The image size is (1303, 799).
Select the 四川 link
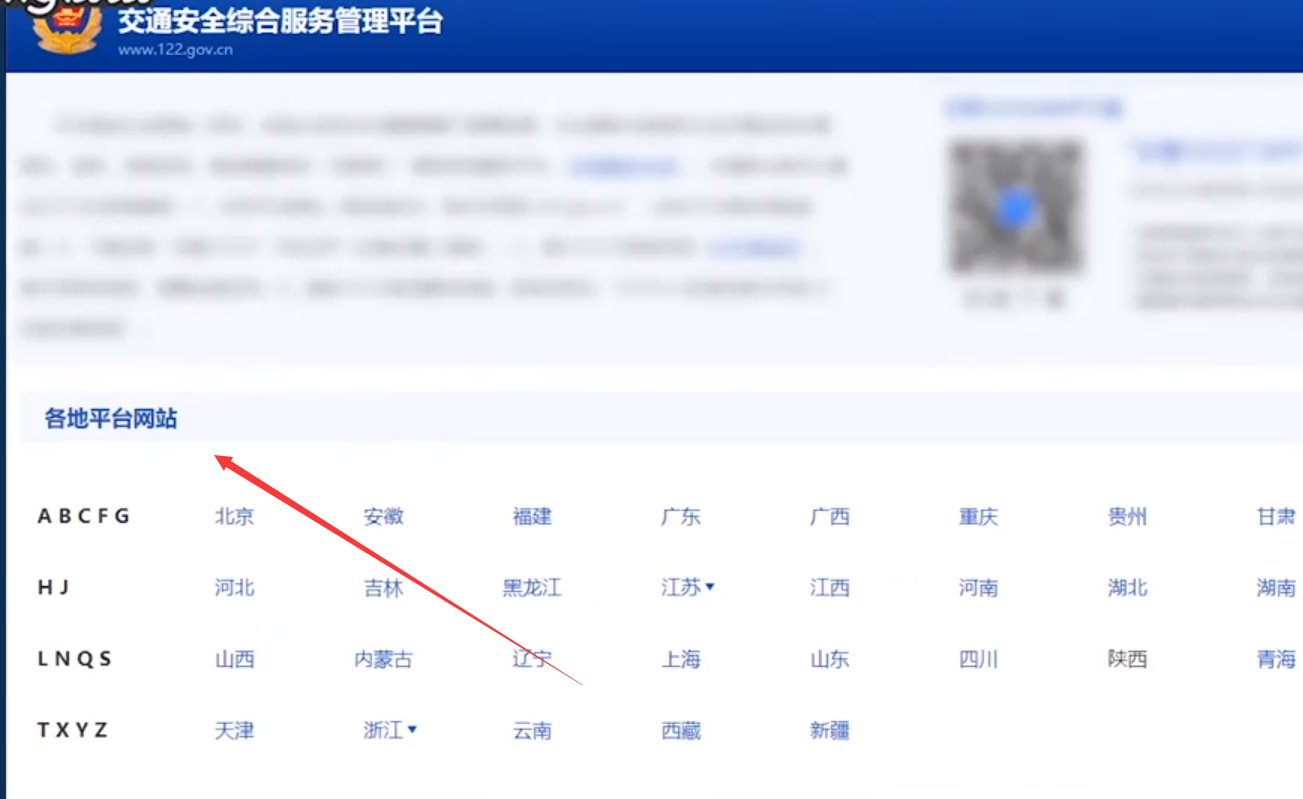(977, 659)
